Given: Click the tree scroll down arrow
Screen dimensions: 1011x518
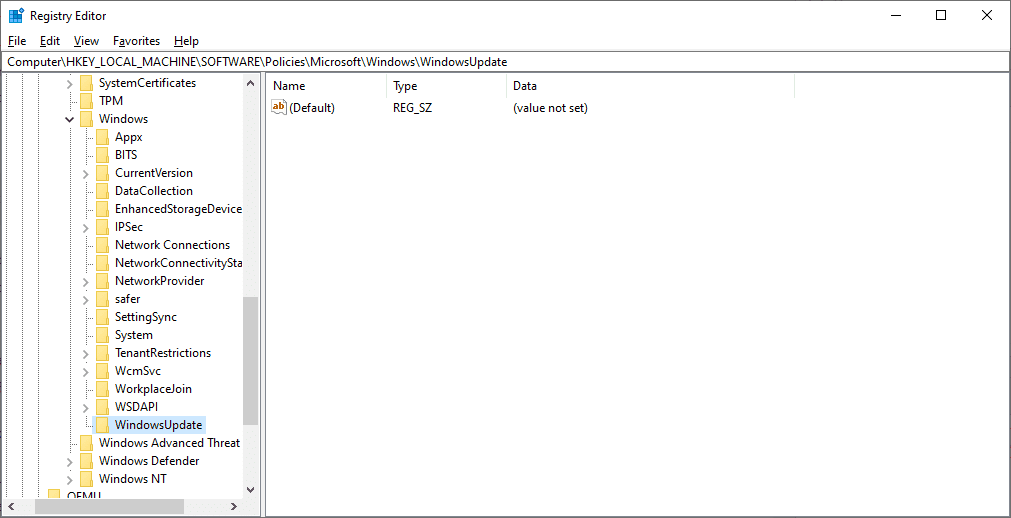Looking at the screenshot, I should [x=251, y=490].
